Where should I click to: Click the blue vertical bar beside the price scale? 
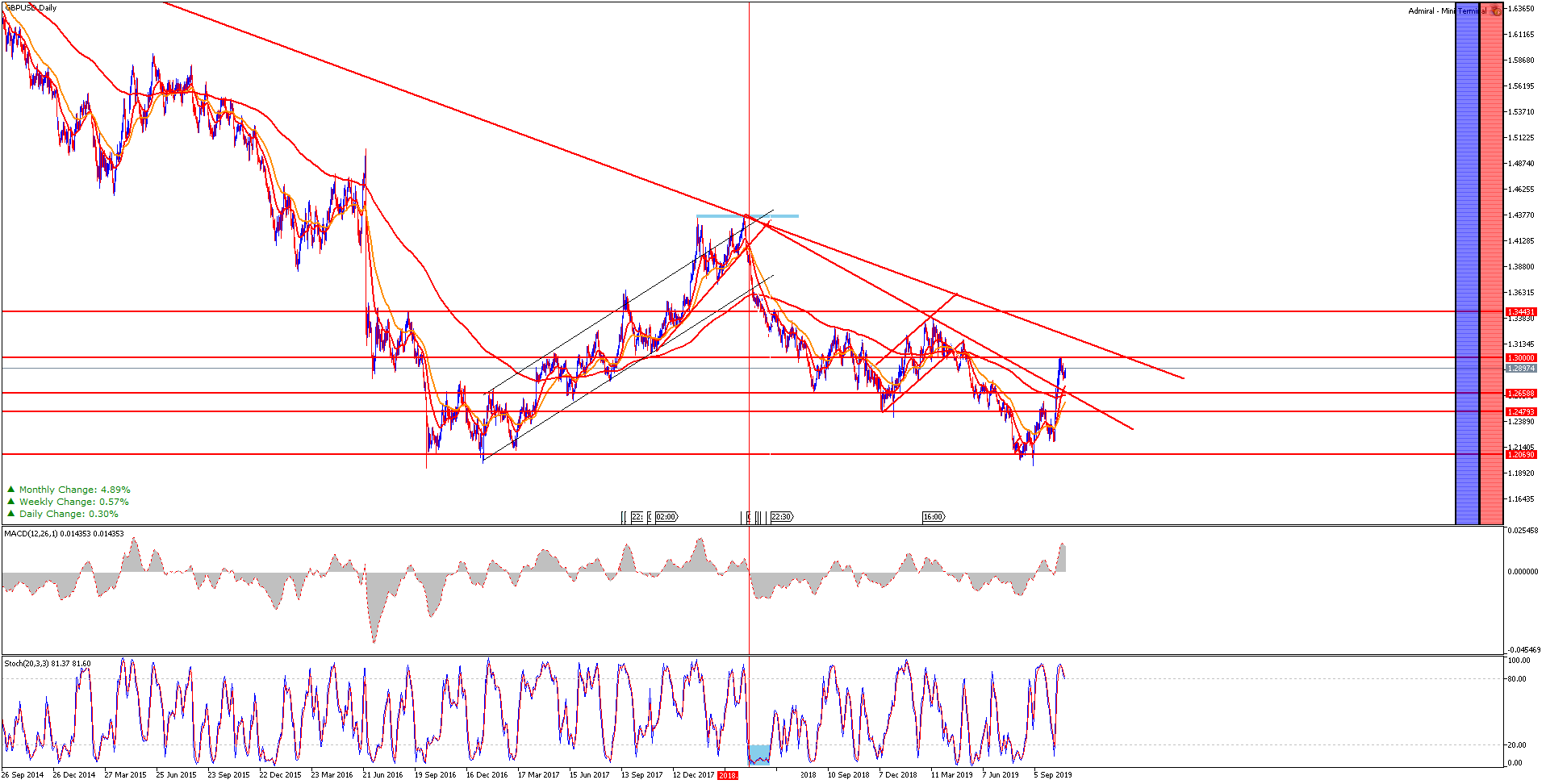coord(1467,263)
